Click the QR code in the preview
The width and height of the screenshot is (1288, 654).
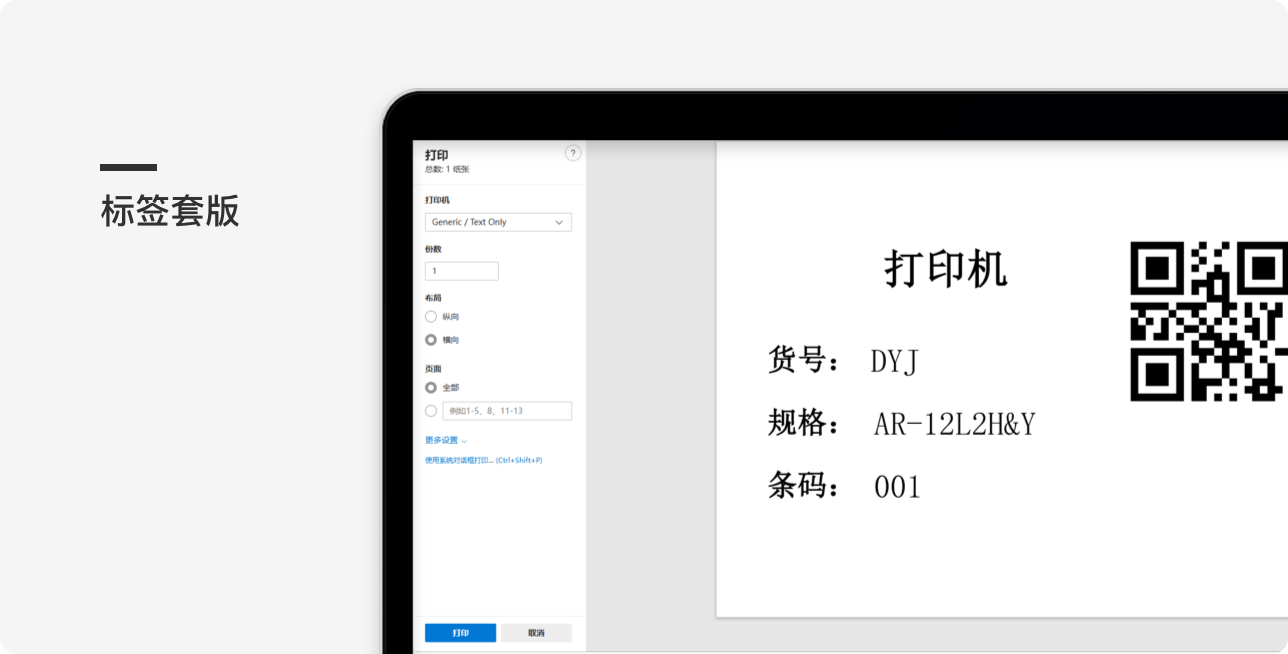click(1208, 321)
